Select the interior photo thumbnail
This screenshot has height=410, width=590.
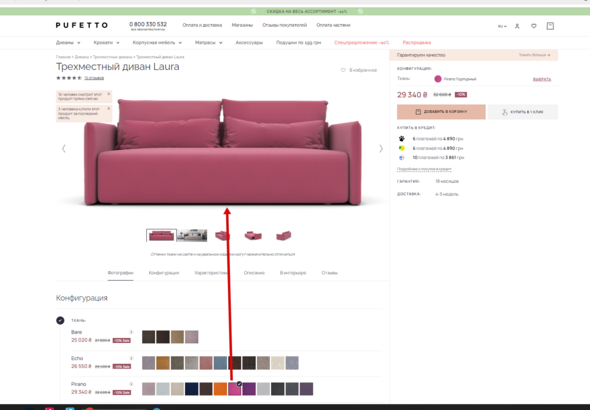(x=192, y=235)
